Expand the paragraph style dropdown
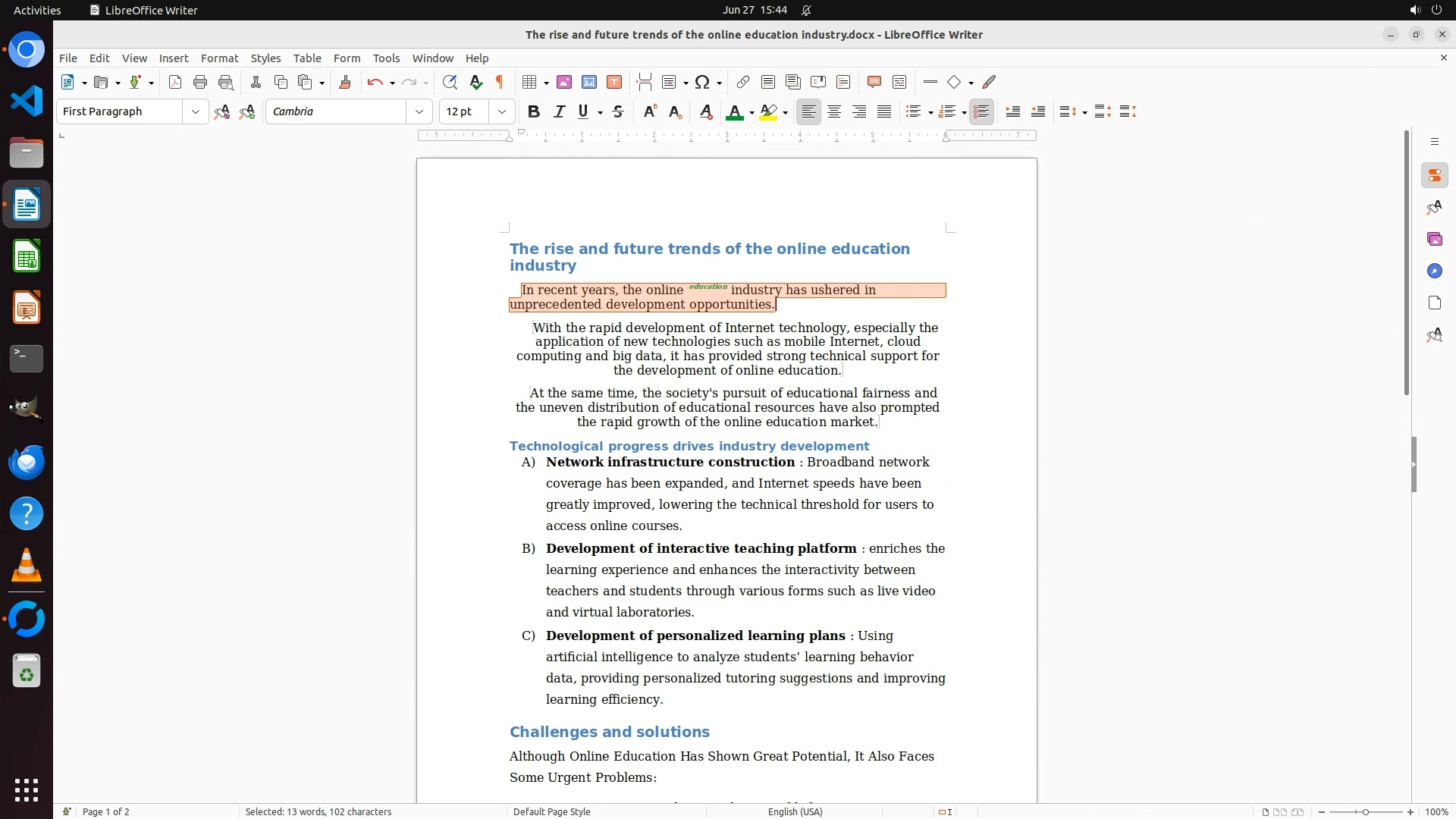Screen dimensions: 1456x819 (196, 111)
